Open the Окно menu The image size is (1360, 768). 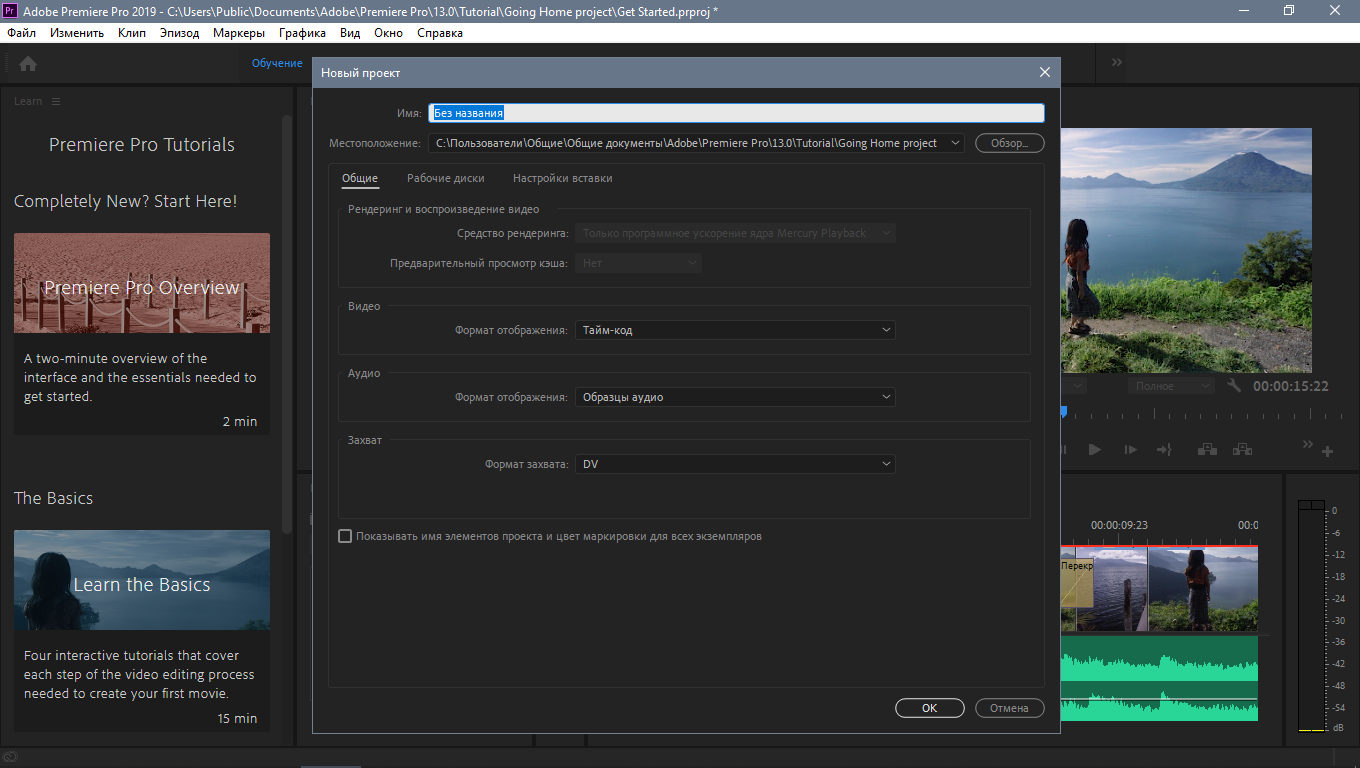point(388,33)
